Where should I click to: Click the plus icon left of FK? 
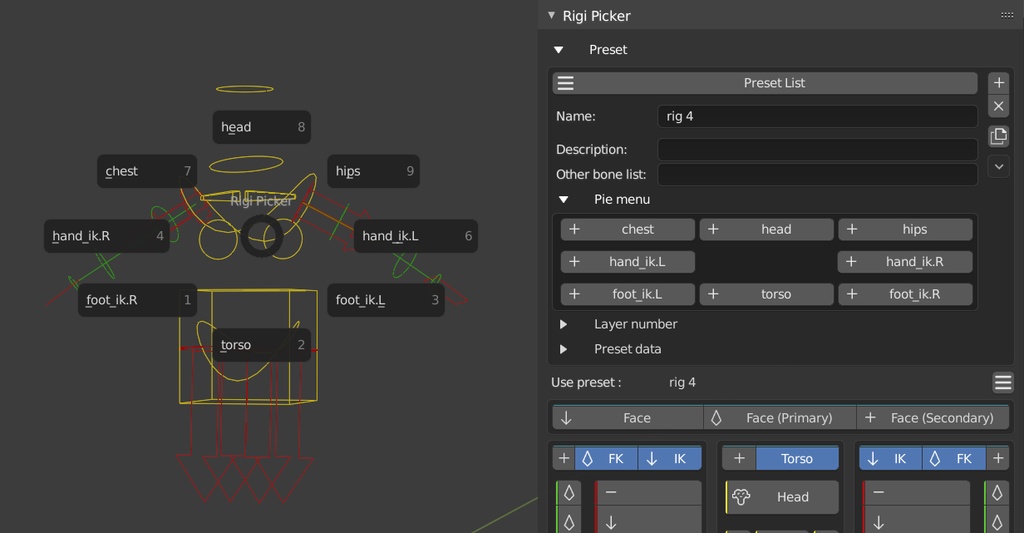[x=564, y=459]
